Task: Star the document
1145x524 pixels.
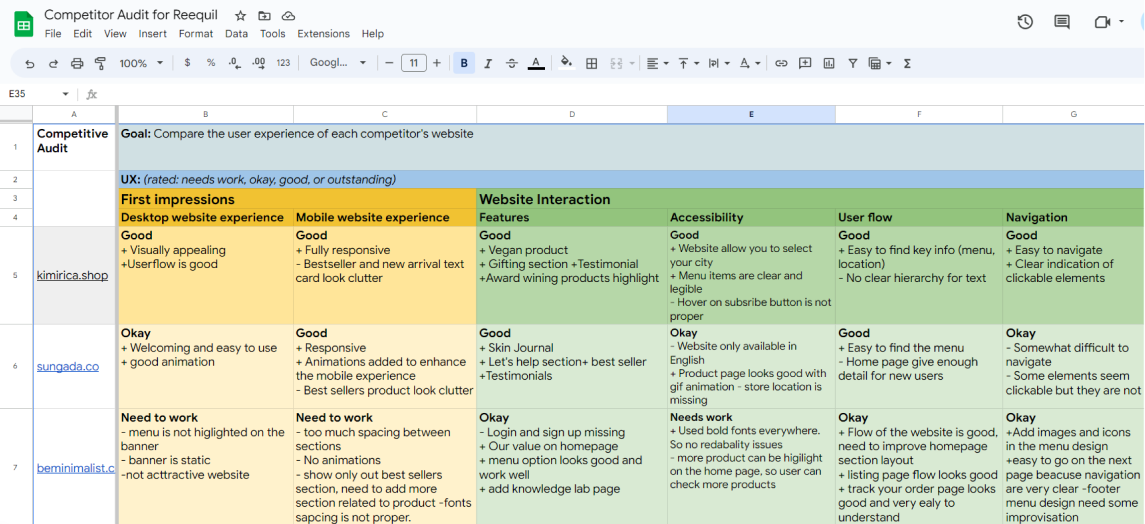Action: tap(241, 15)
